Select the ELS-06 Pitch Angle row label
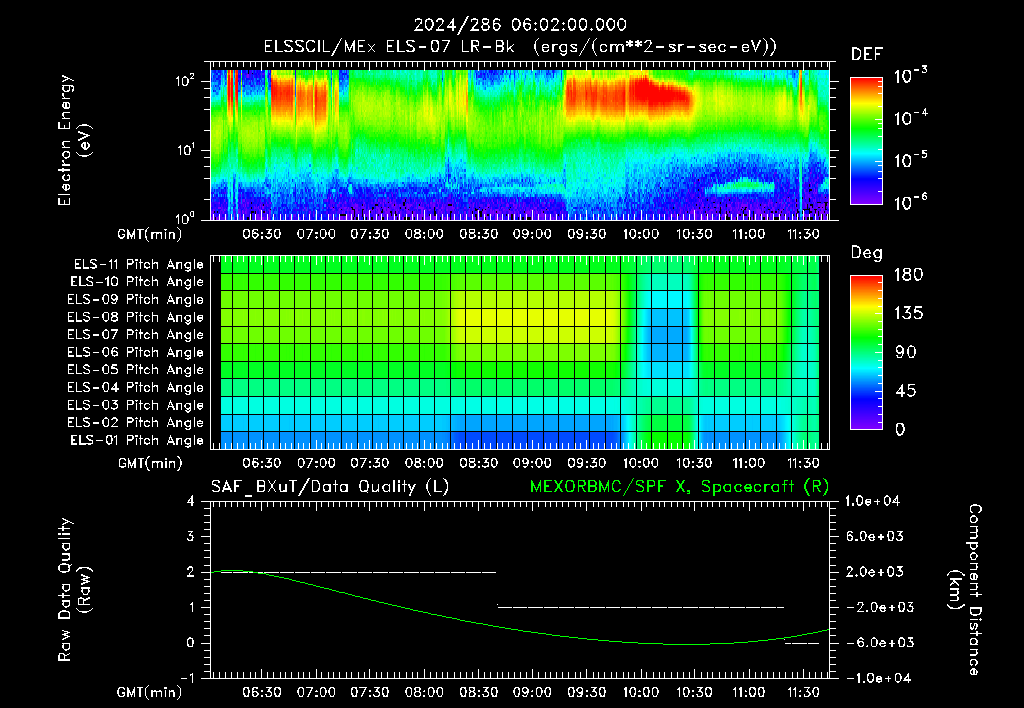1024x708 pixels. (x=136, y=353)
